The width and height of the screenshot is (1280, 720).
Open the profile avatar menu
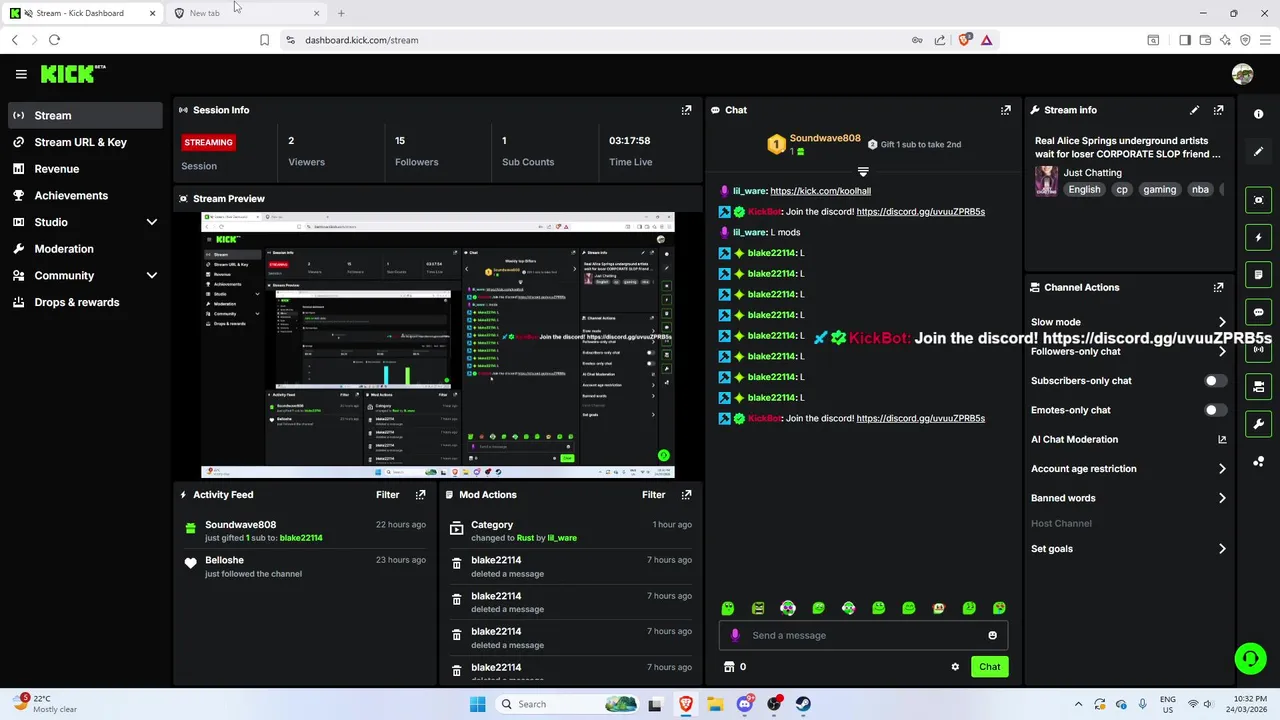click(x=1243, y=74)
